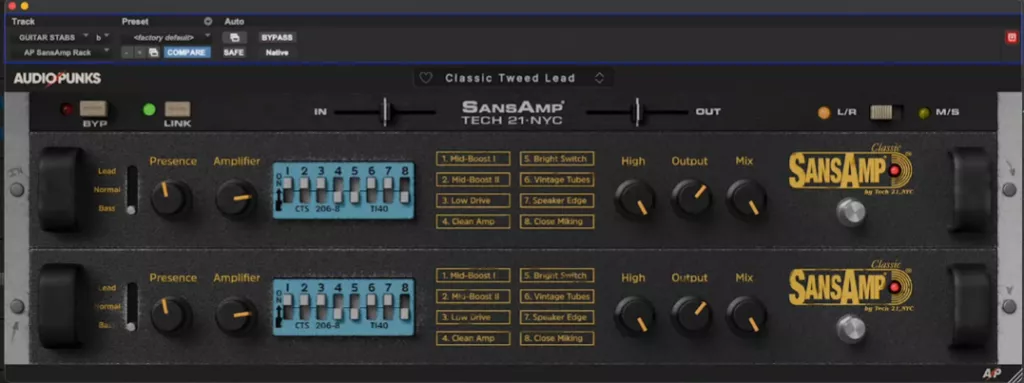The image size is (1024, 383).
Task: Toggle DIP switch 2 on the lower unit
Action: 304,307
